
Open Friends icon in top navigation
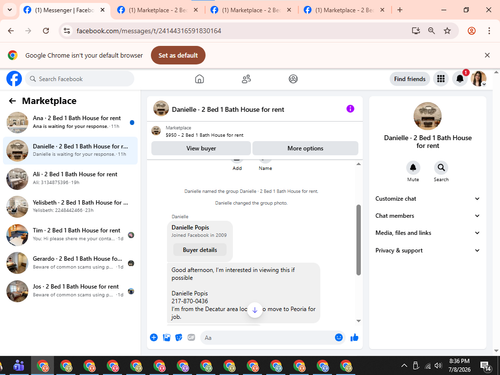[x=246, y=79]
